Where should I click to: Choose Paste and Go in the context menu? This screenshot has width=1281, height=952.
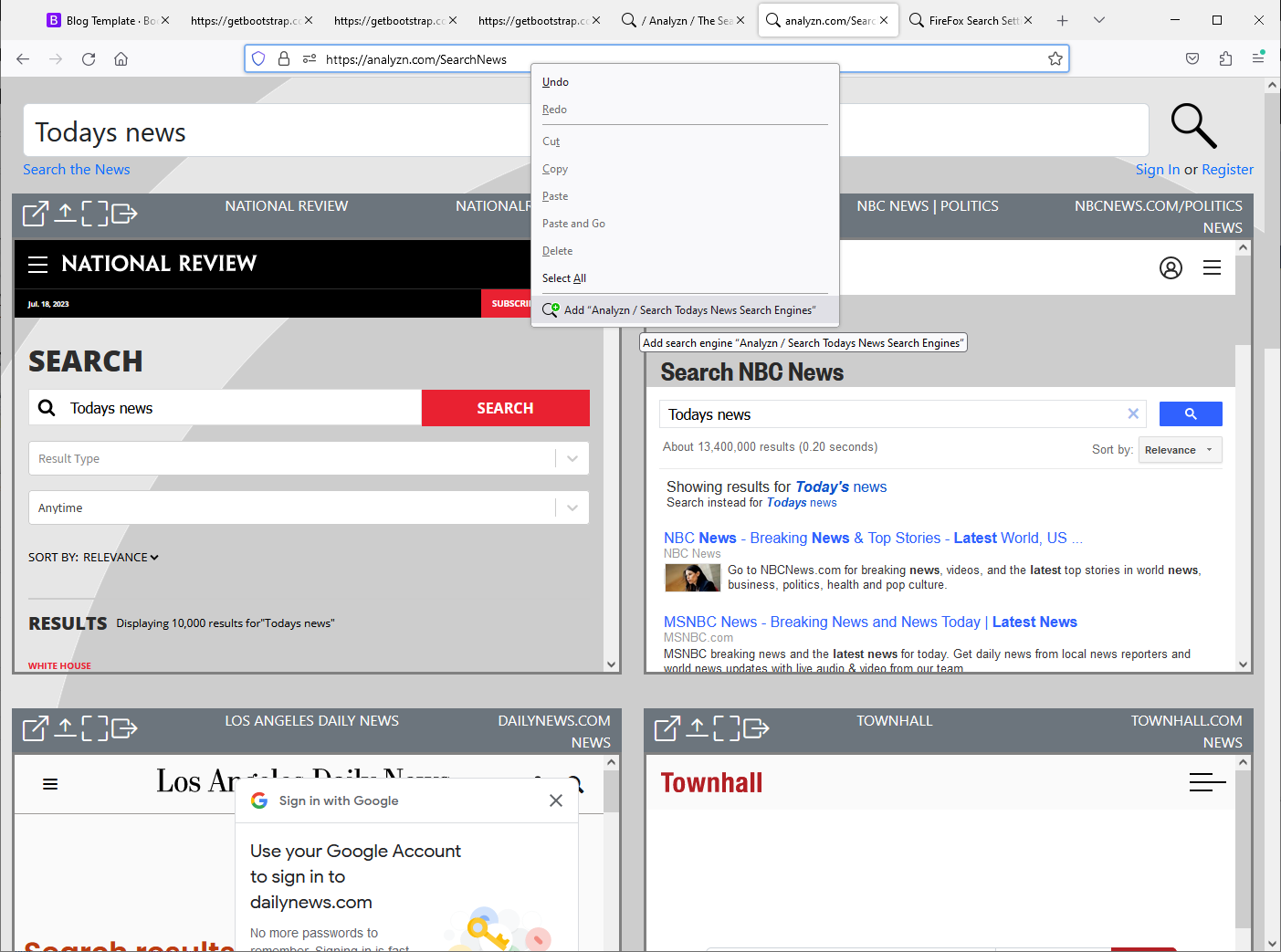tap(685, 224)
